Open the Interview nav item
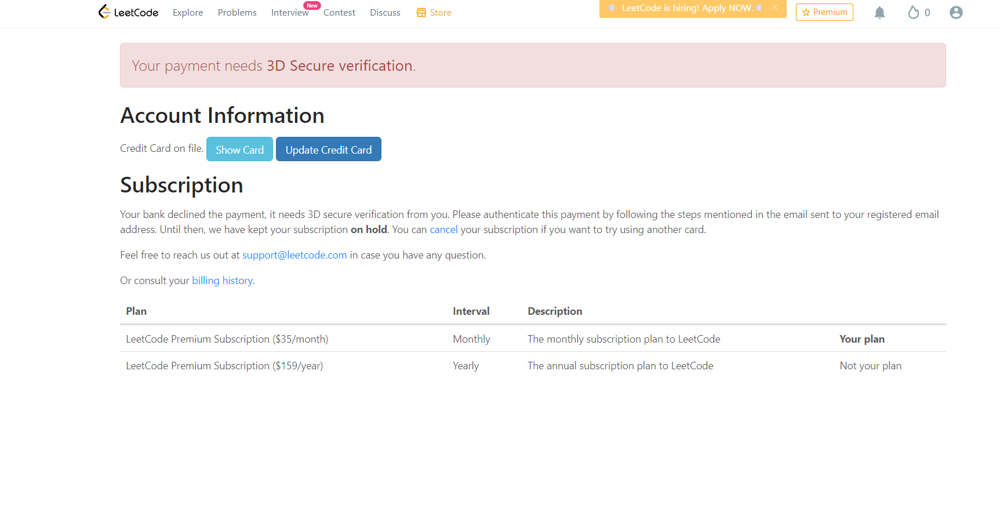The image size is (1000, 520). tap(289, 13)
